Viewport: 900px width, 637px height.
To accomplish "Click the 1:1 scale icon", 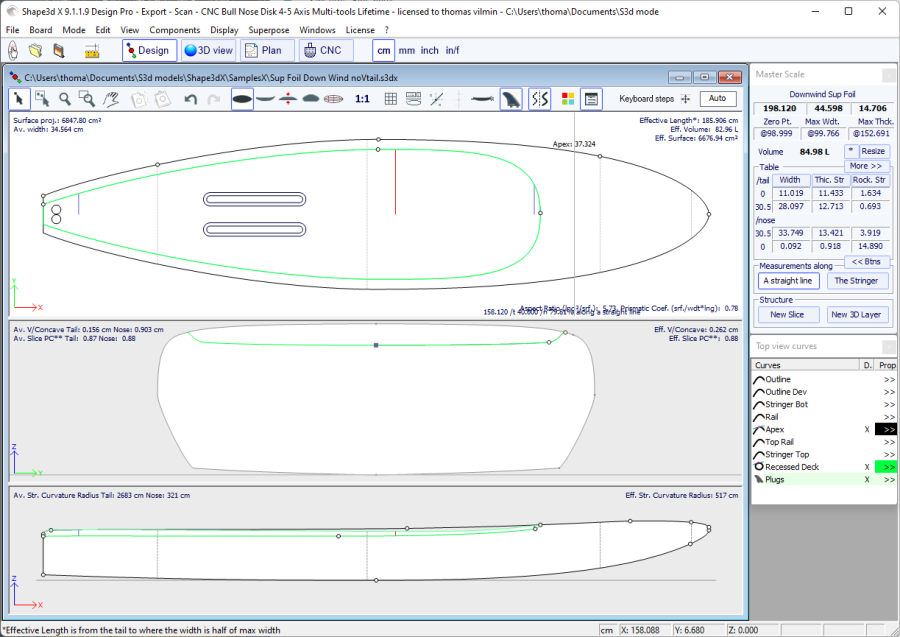I will pyautogui.click(x=362, y=99).
